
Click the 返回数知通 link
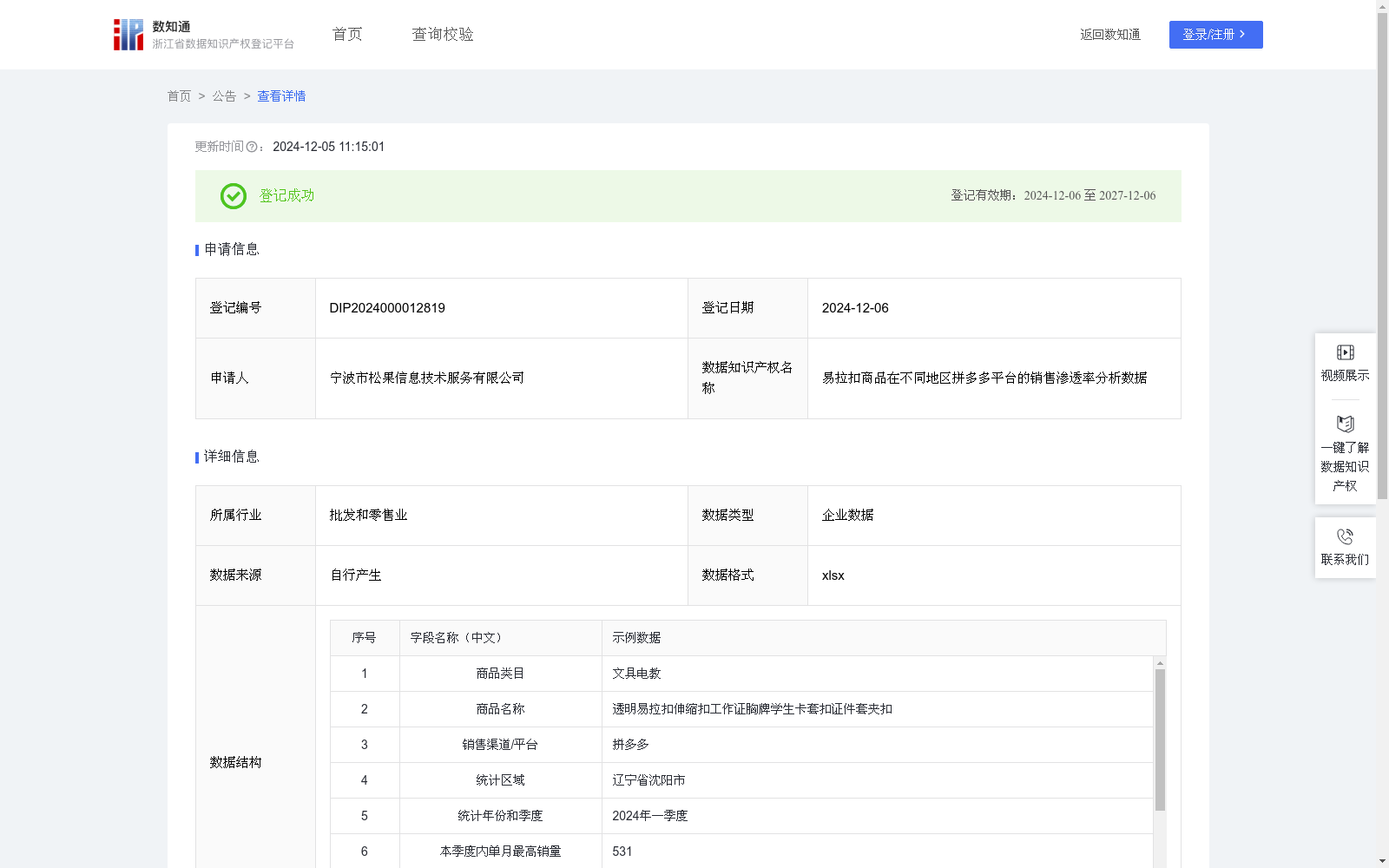pyautogui.click(x=1110, y=35)
